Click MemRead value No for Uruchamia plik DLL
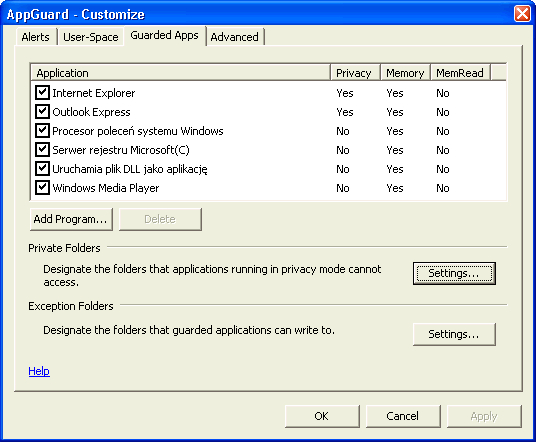The height and width of the screenshot is (442, 536). pyautogui.click(x=443, y=169)
